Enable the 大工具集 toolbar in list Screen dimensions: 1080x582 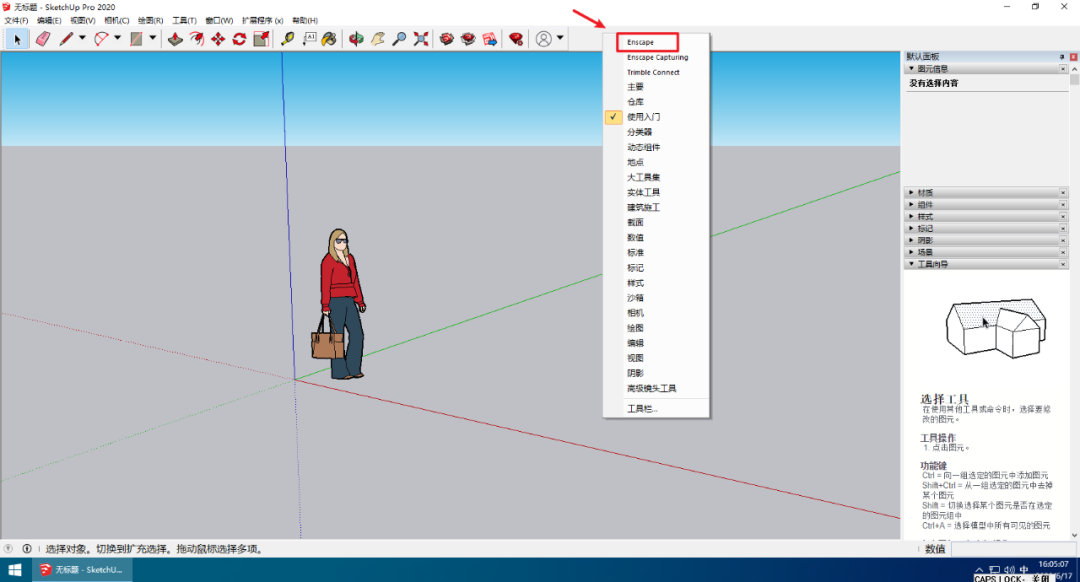[643, 177]
